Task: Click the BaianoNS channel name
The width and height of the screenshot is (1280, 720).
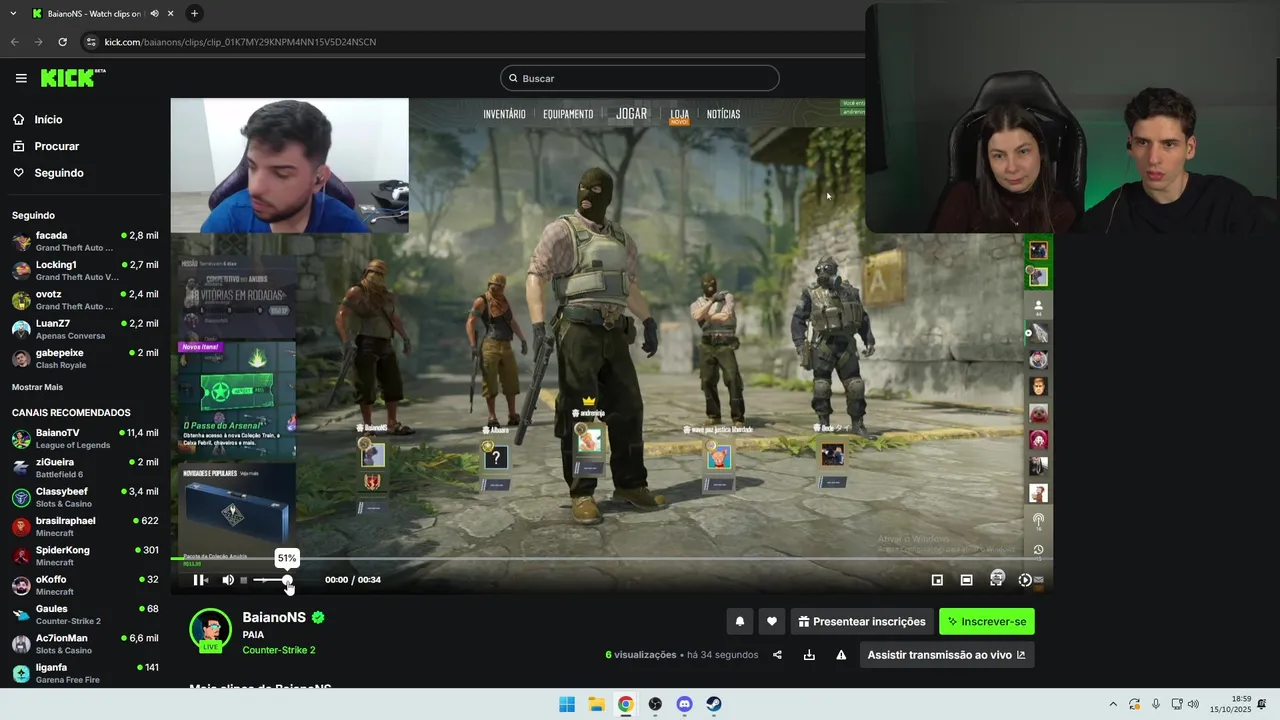Action: (x=274, y=617)
